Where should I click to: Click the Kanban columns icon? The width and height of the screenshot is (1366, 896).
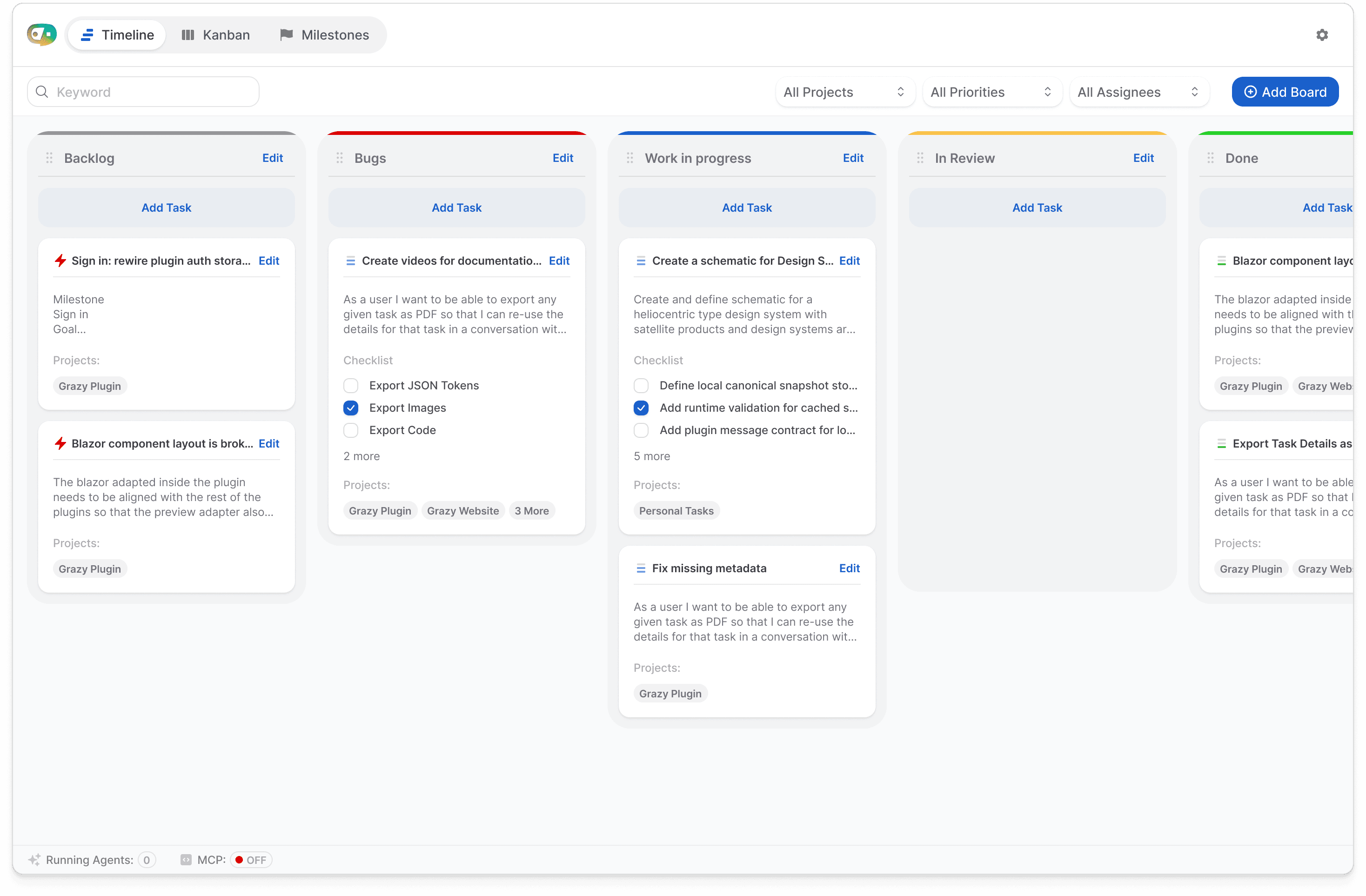pyautogui.click(x=187, y=35)
